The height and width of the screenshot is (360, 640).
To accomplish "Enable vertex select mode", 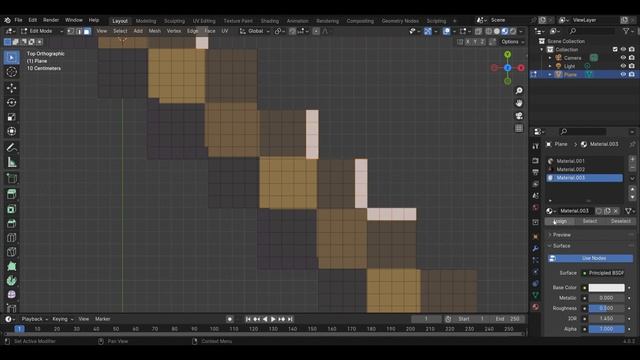I will point(71,31).
